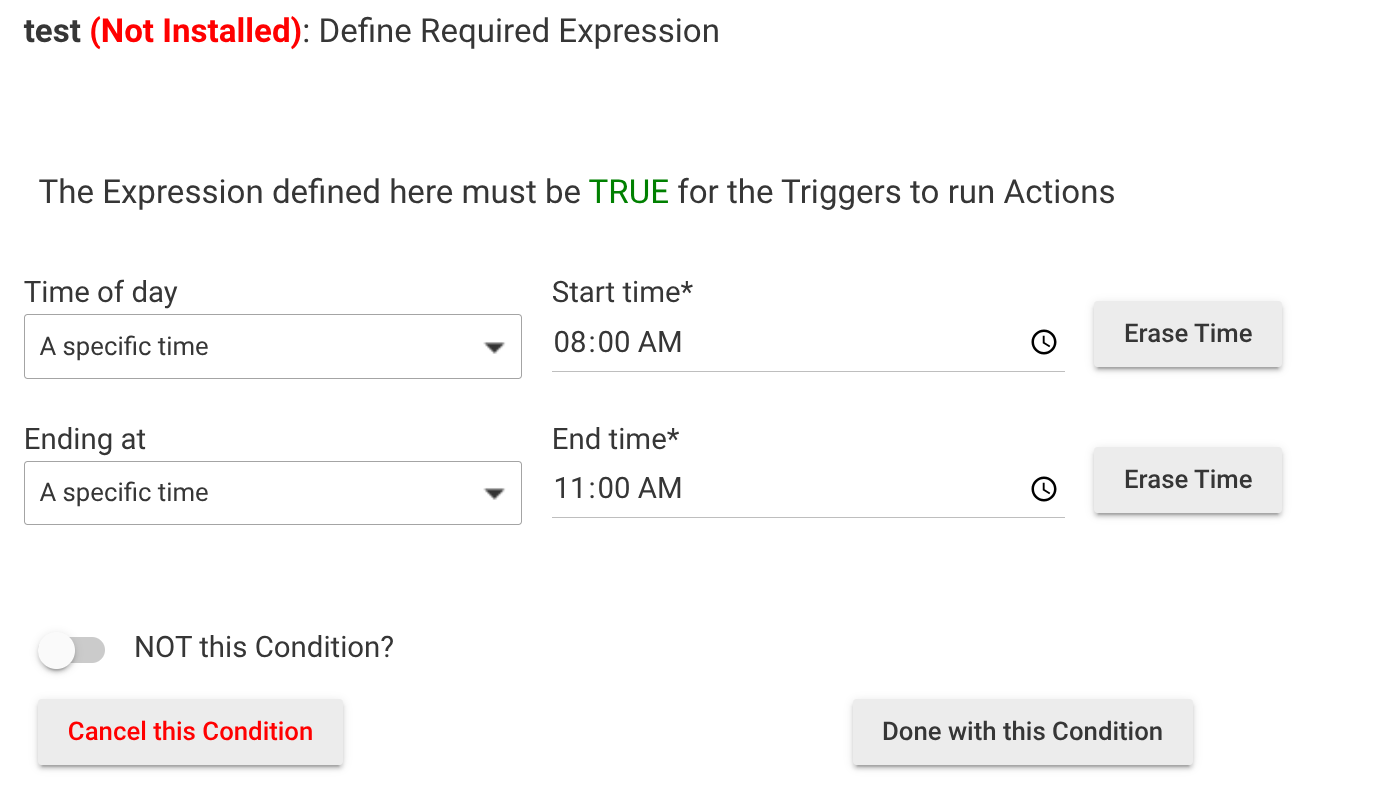Expand the Ending at dropdown

click(272, 493)
